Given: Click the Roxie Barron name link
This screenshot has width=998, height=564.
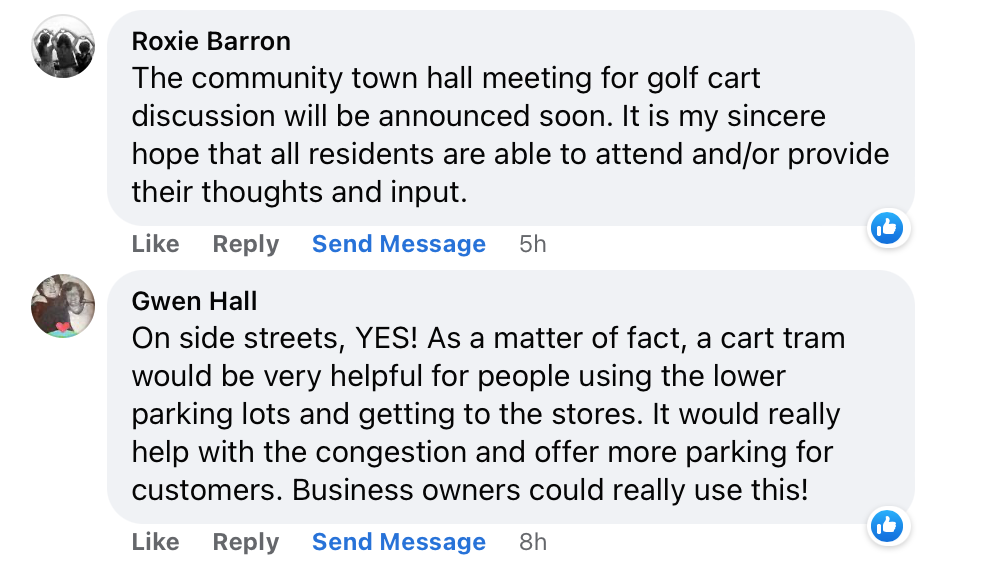Looking at the screenshot, I should tap(211, 41).
